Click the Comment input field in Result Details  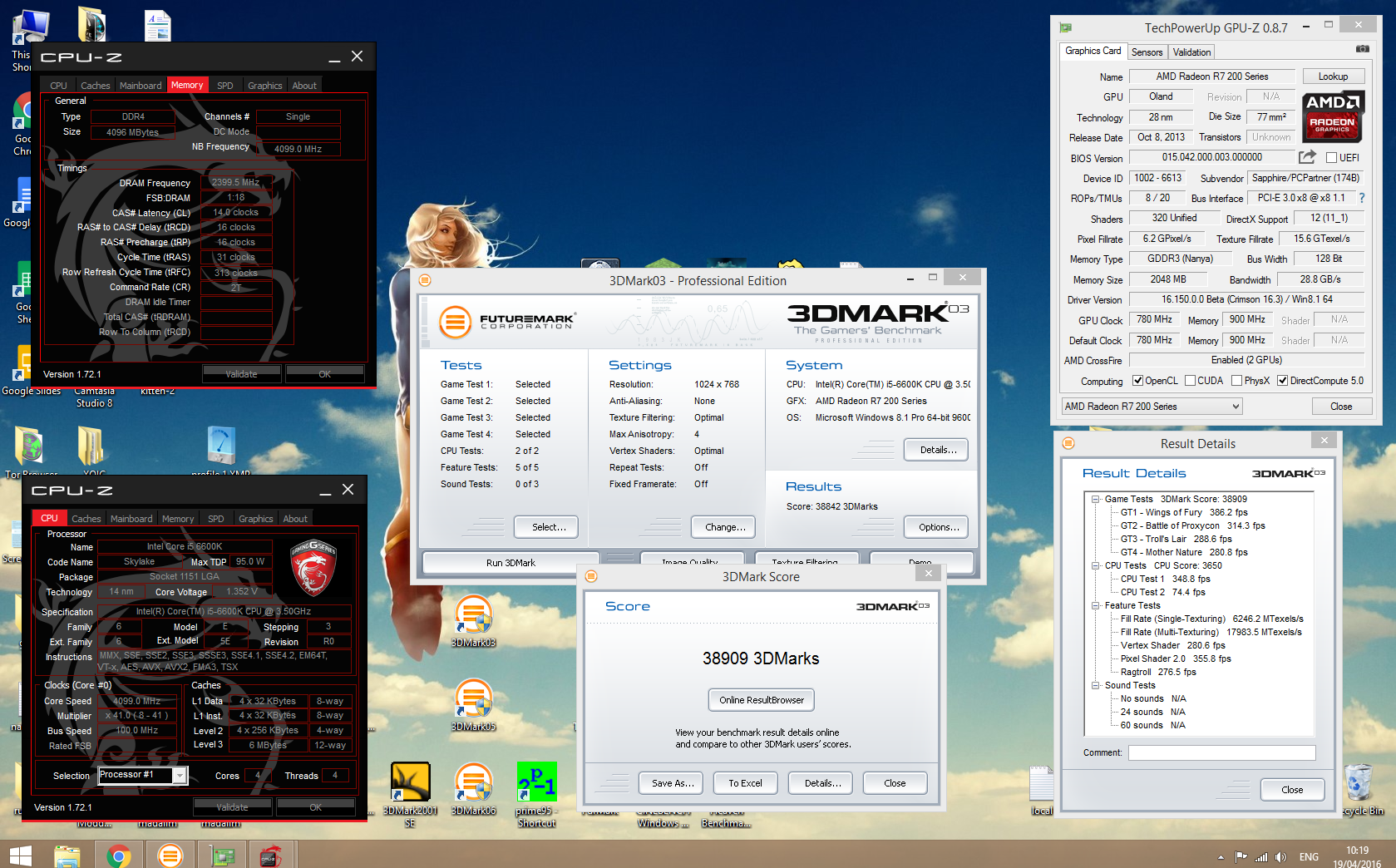pyautogui.click(x=1222, y=752)
